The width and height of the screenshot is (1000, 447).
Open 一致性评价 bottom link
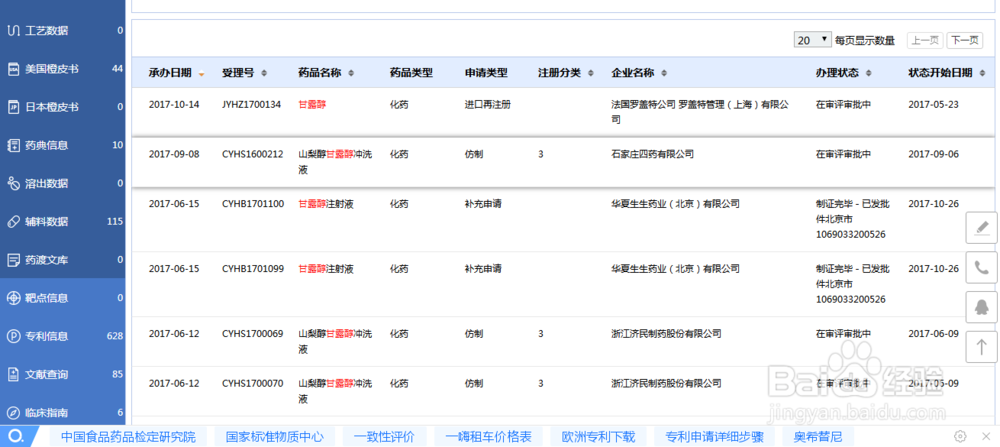coord(385,437)
